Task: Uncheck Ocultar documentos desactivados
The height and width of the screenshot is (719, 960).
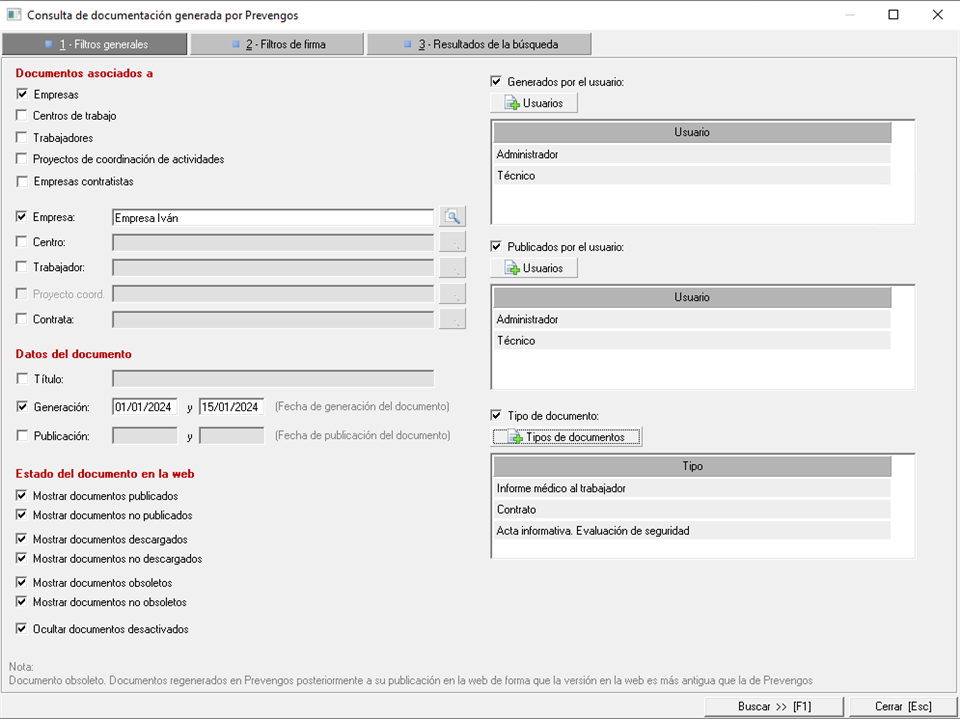Action: pyautogui.click(x=22, y=629)
